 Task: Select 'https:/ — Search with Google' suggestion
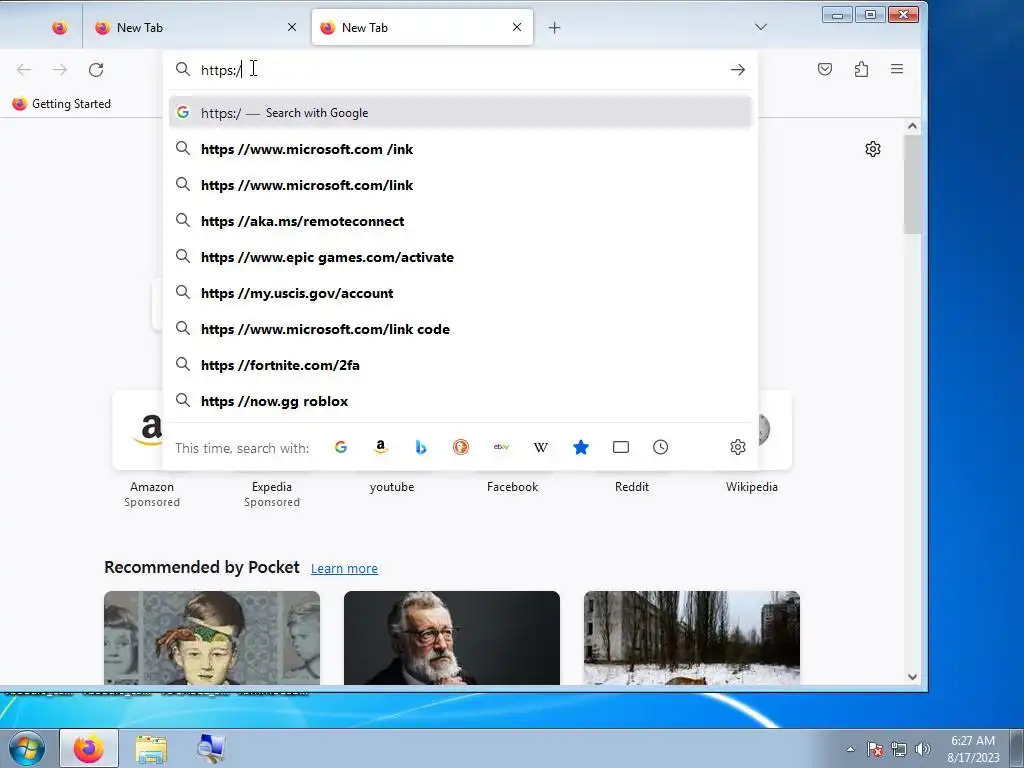[x=460, y=113]
